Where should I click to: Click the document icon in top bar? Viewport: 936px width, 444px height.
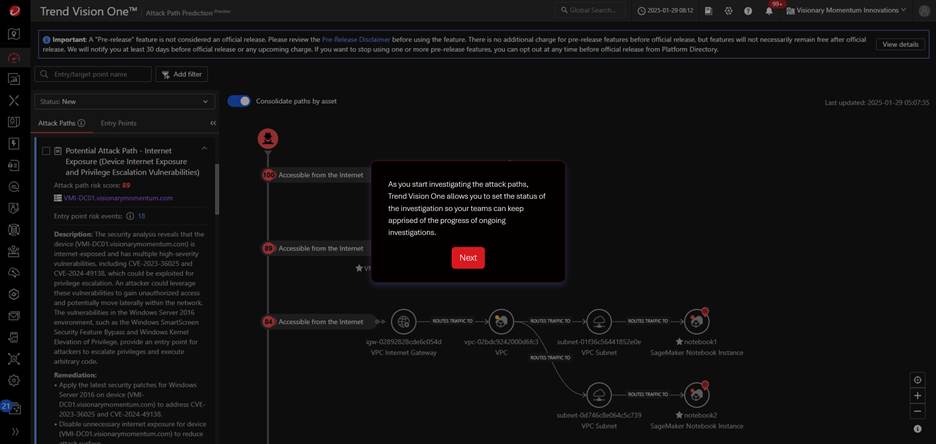(709, 11)
